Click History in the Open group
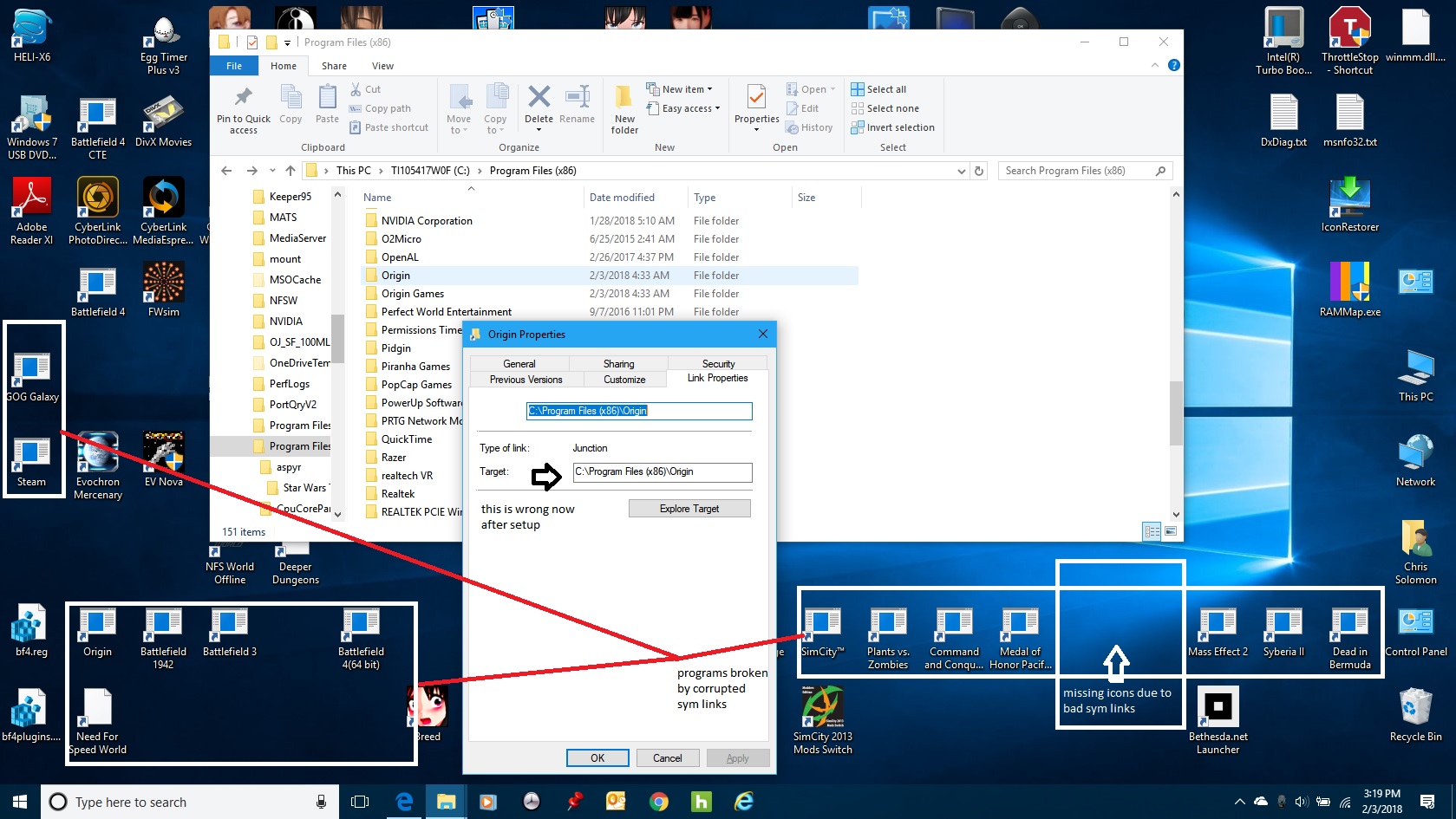1456x819 pixels. click(809, 127)
